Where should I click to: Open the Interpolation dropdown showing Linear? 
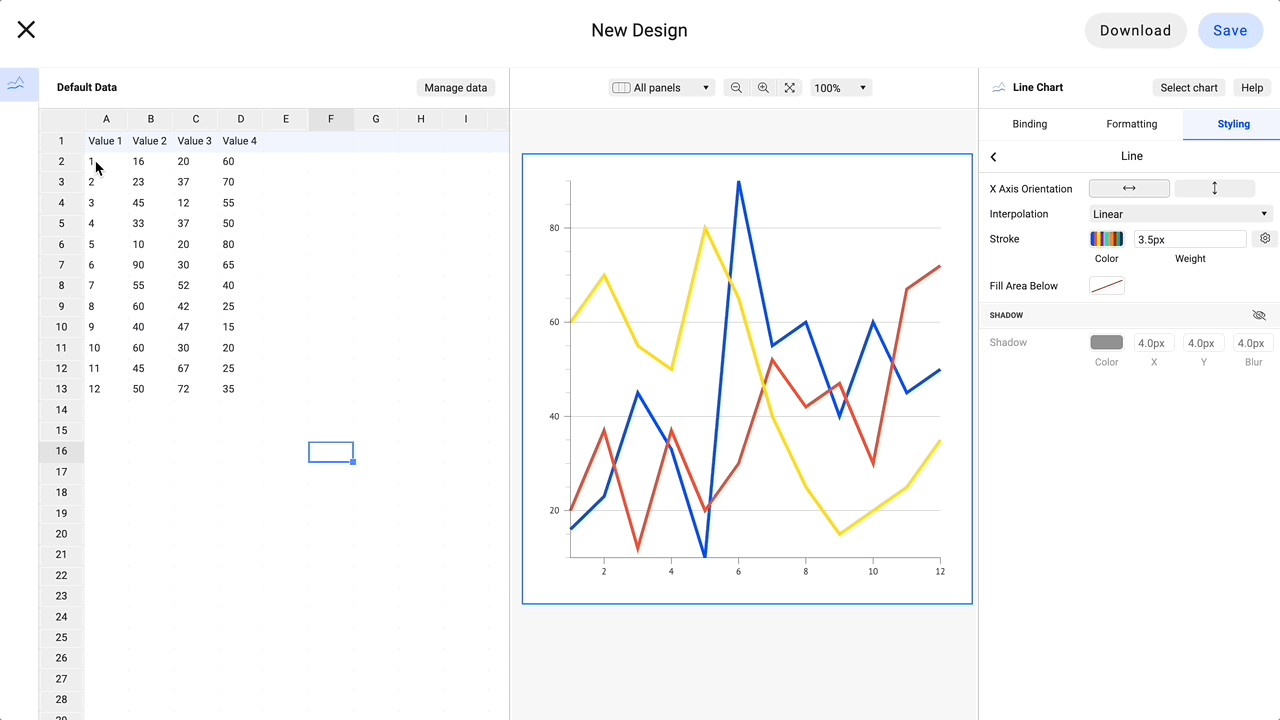1180,213
